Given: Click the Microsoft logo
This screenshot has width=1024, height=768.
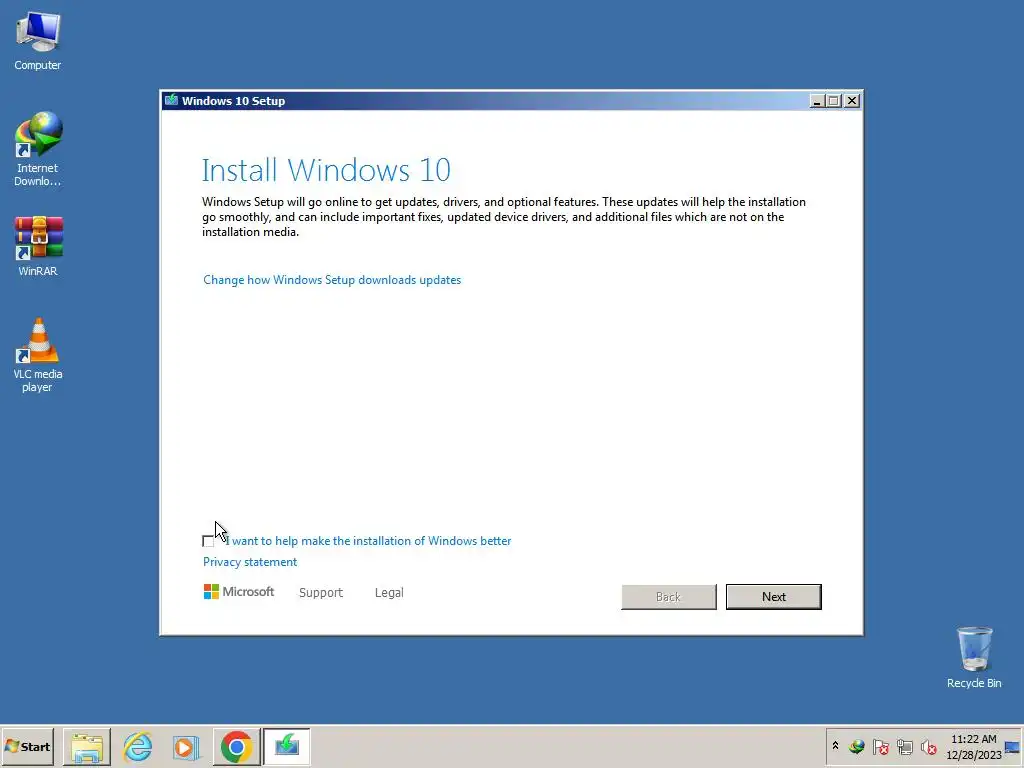Looking at the screenshot, I should [239, 592].
